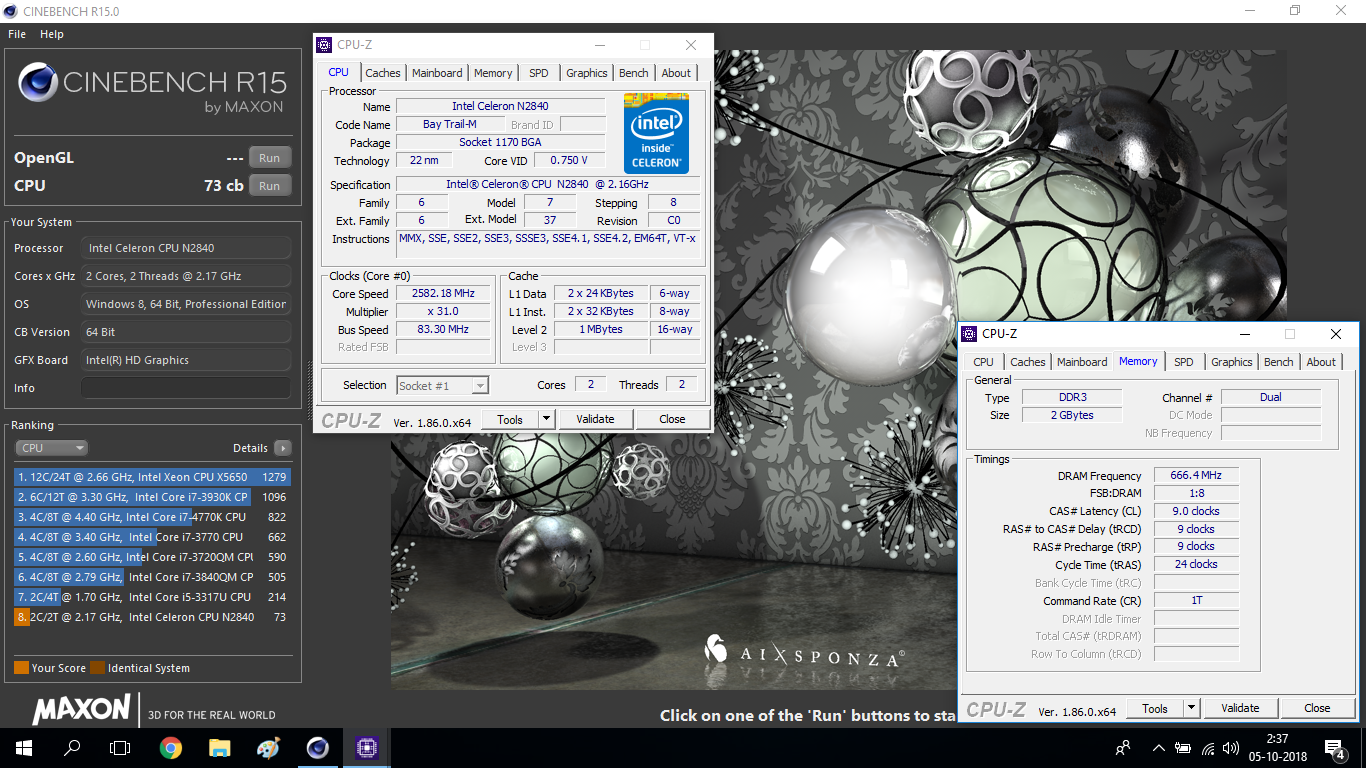Select the Core i7-4770K ranking row
The height and width of the screenshot is (768, 1366).
coord(152,517)
